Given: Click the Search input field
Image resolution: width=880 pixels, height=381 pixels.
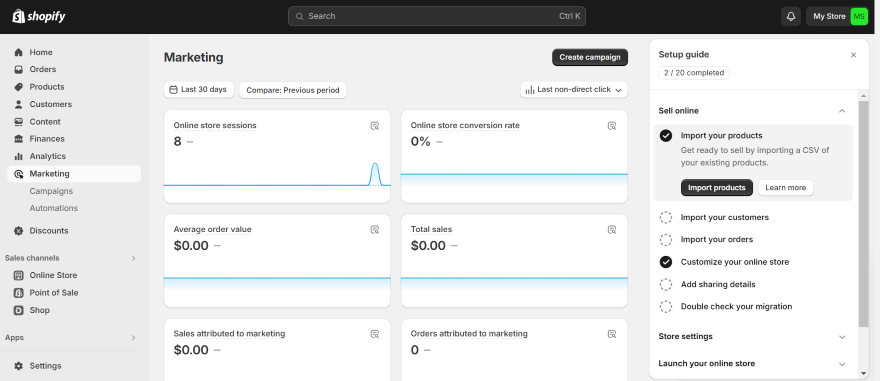Looking at the screenshot, I should [x=437, y=16].
